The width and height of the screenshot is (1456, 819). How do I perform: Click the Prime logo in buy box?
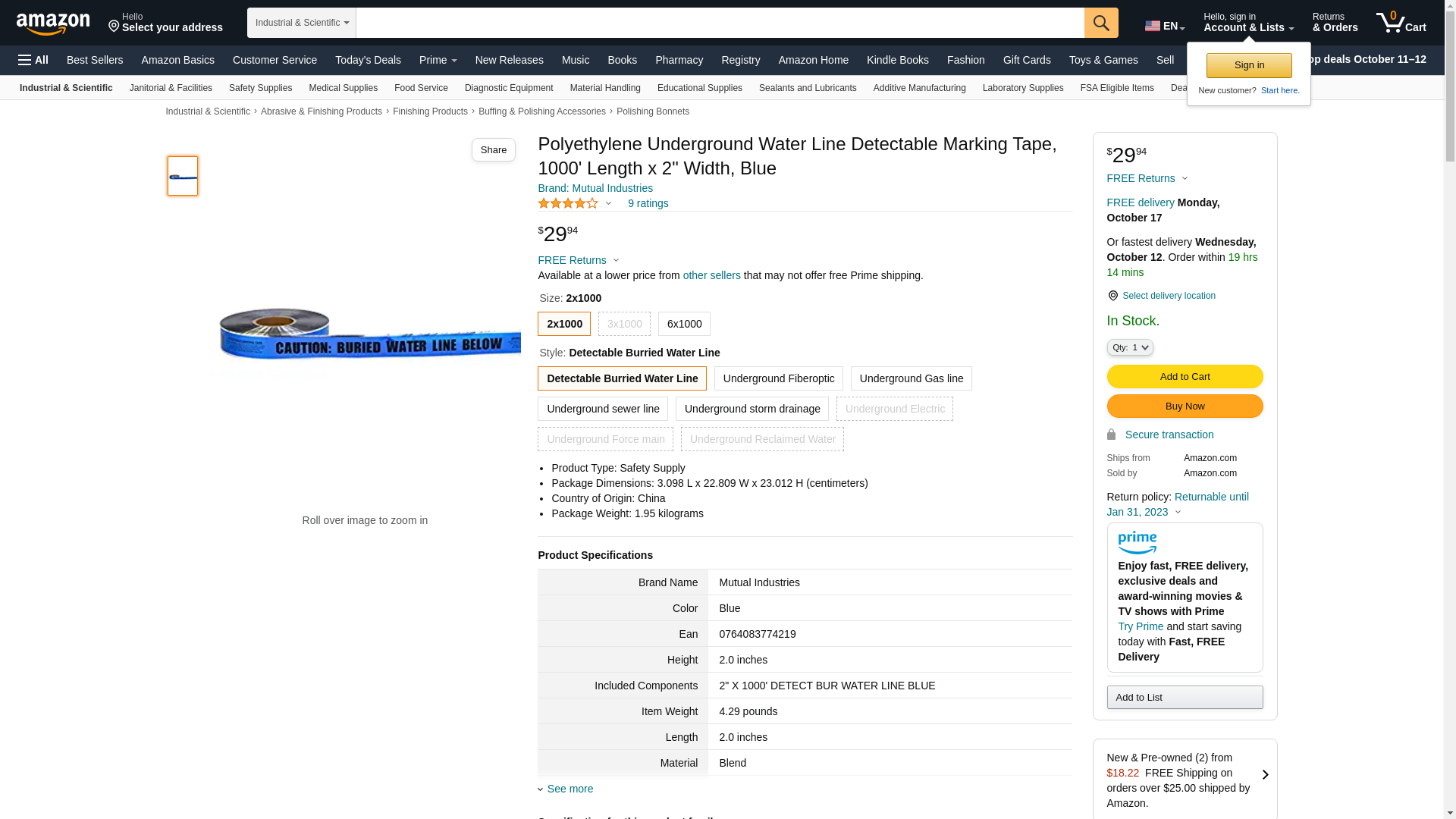point(1137,542)
